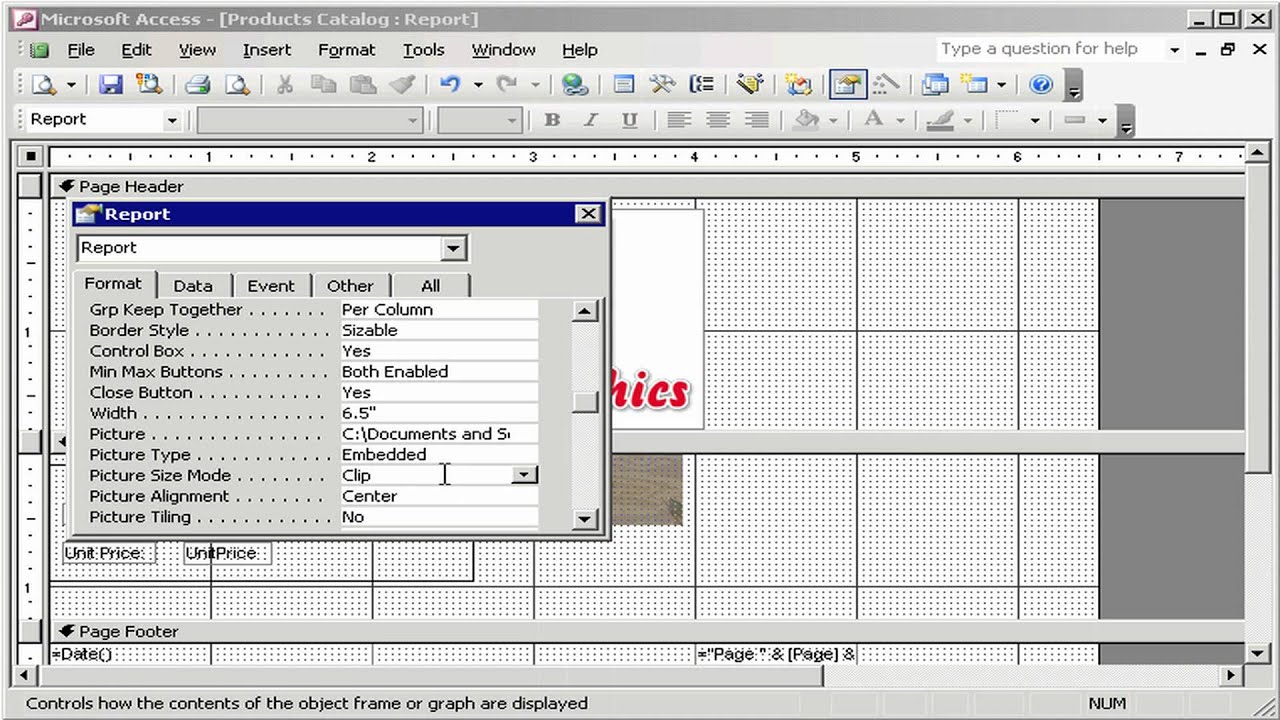Switch to the Data tab

tap(193, 286)
